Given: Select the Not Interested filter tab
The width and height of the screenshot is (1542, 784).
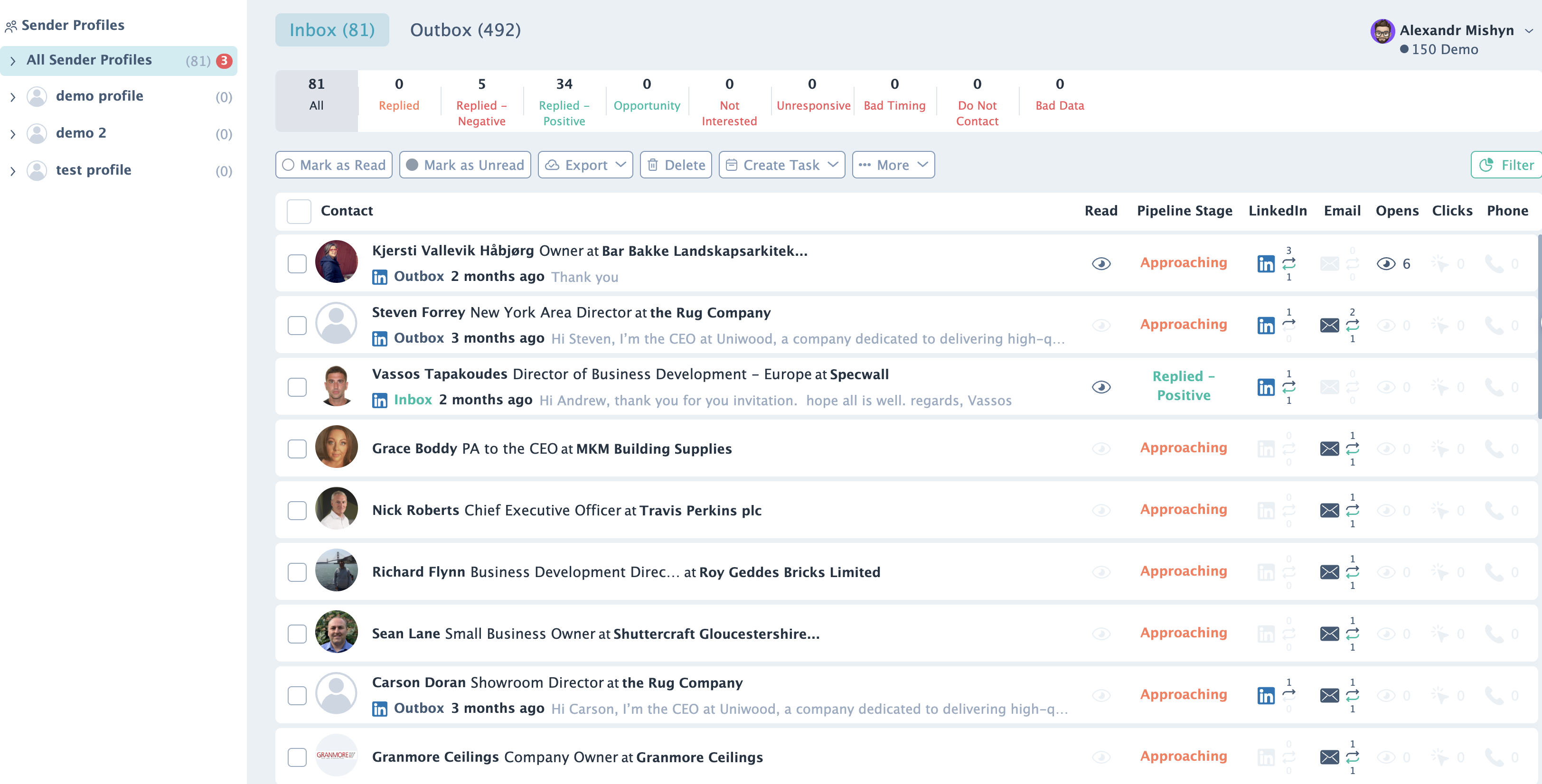Looking at the screenshot, I should coord(729,101).
